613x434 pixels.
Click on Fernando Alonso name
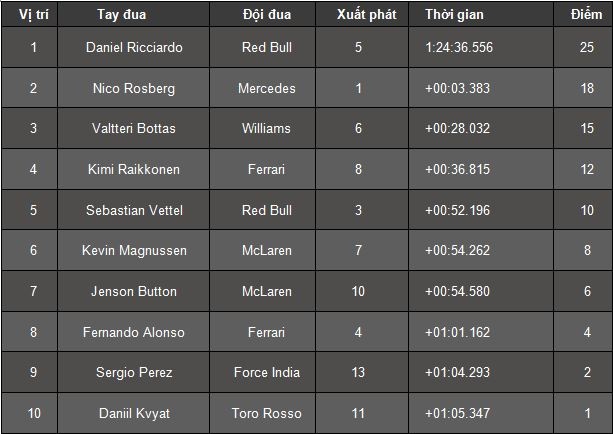click(x=134, y=332)
